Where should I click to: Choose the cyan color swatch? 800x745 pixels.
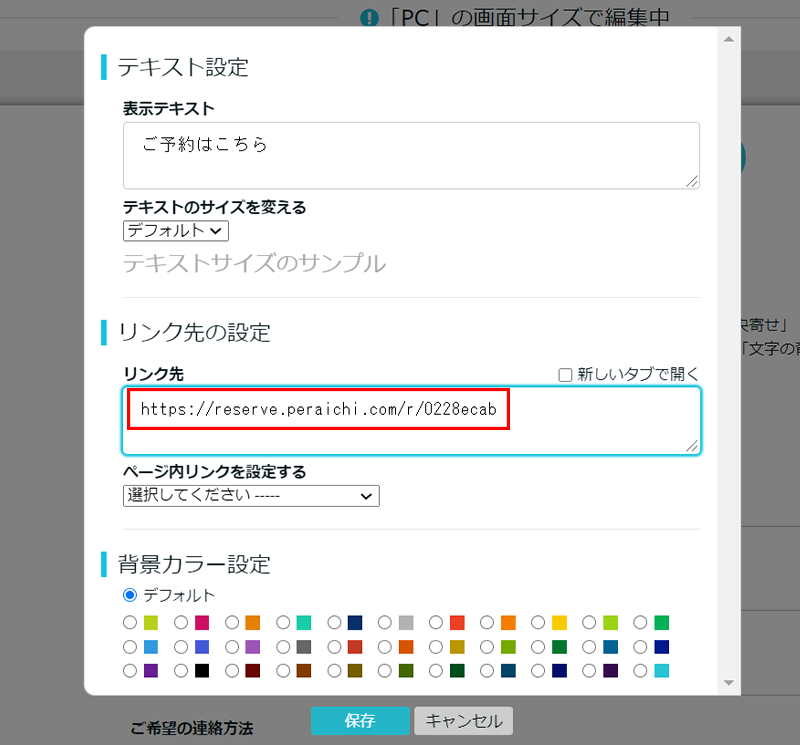tap(640, 671)
